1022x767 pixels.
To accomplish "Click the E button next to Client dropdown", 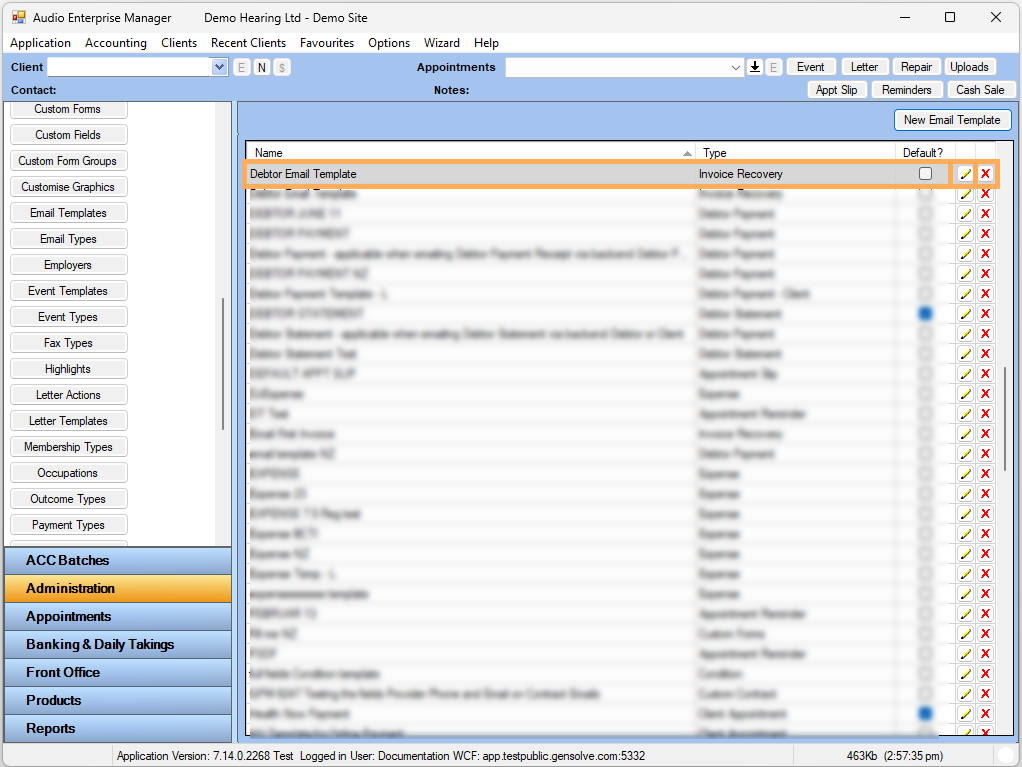I will point(242,67).
